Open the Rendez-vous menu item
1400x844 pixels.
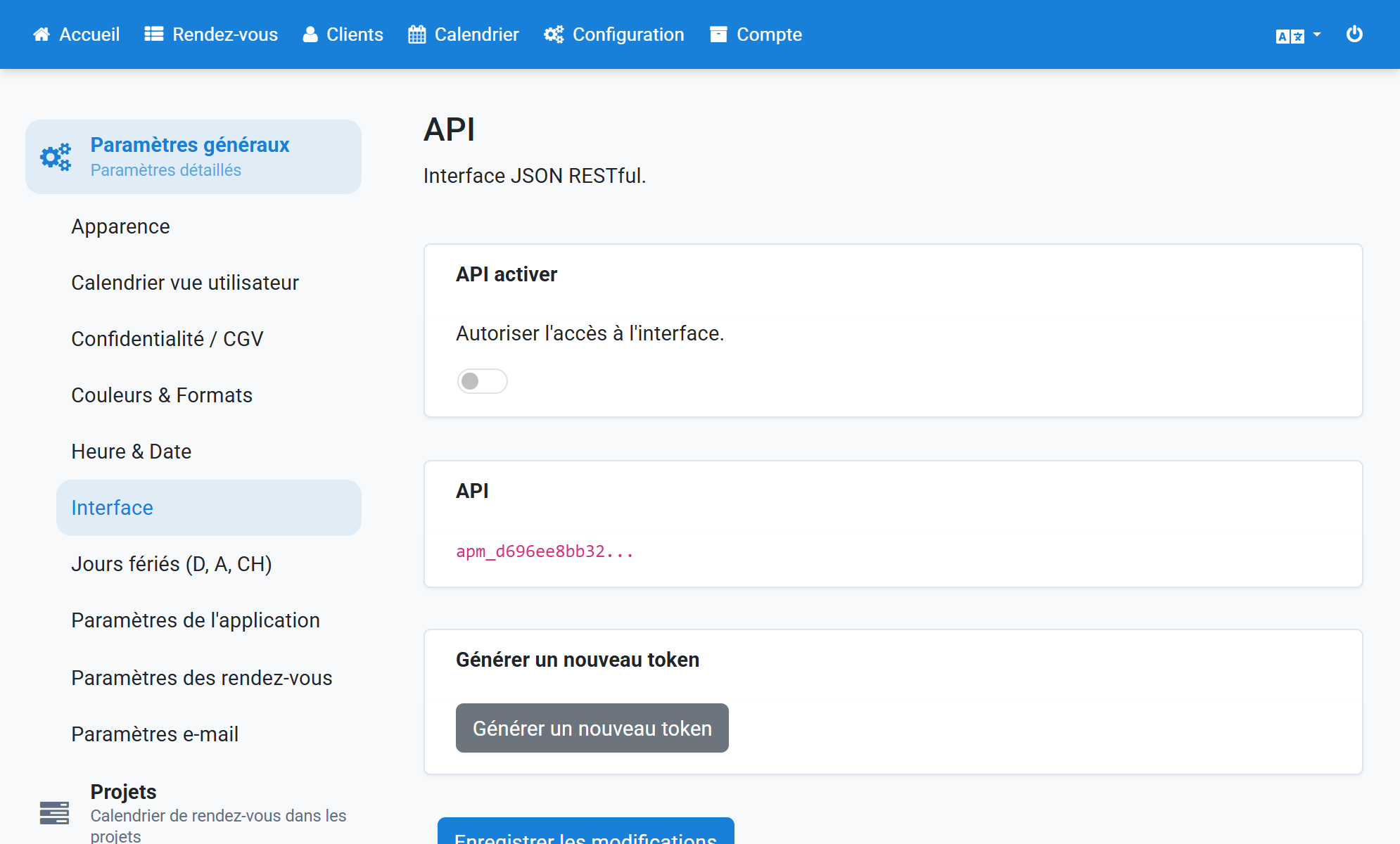211,34
